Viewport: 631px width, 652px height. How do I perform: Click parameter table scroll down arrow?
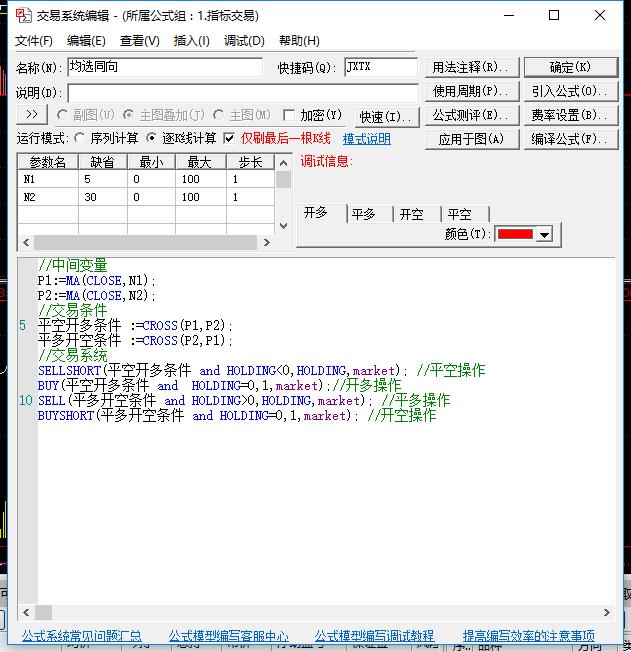[x=283, y=226]
